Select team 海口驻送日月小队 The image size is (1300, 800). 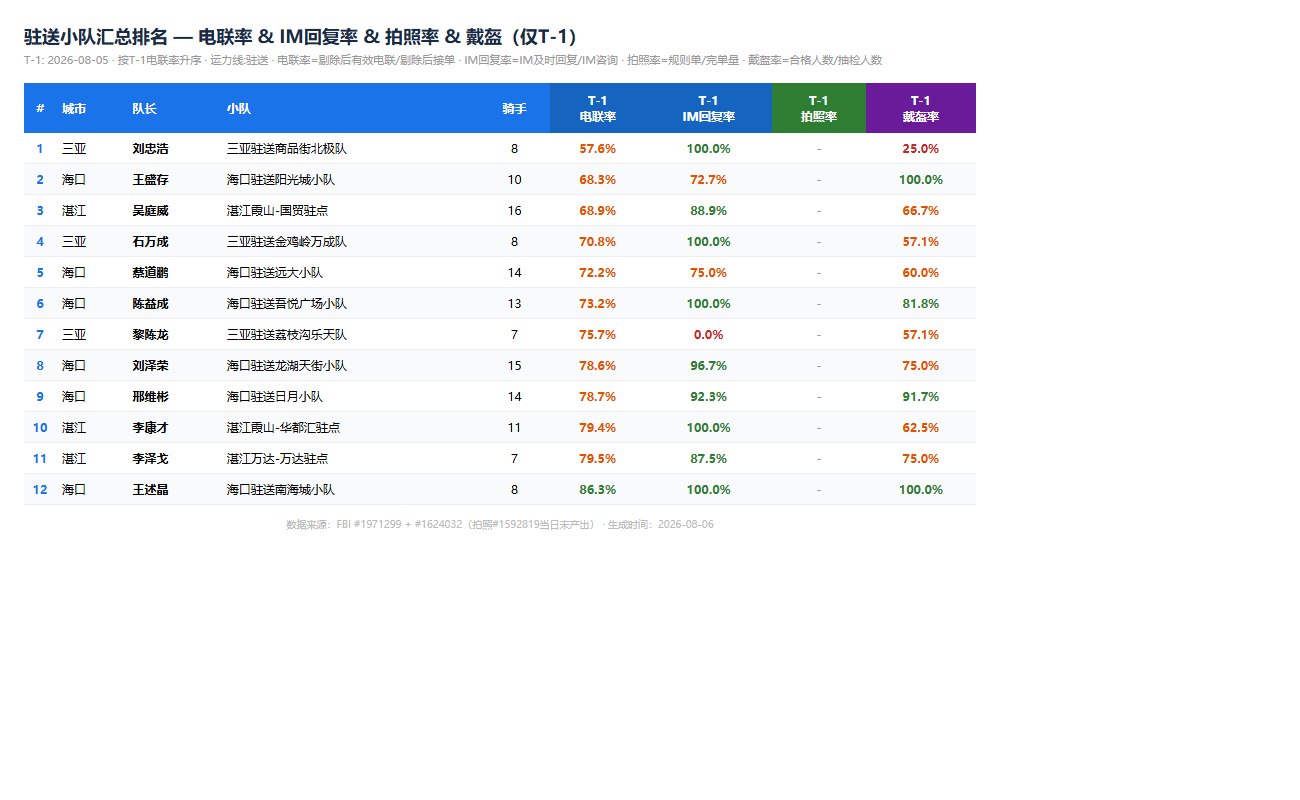point(275,397)
